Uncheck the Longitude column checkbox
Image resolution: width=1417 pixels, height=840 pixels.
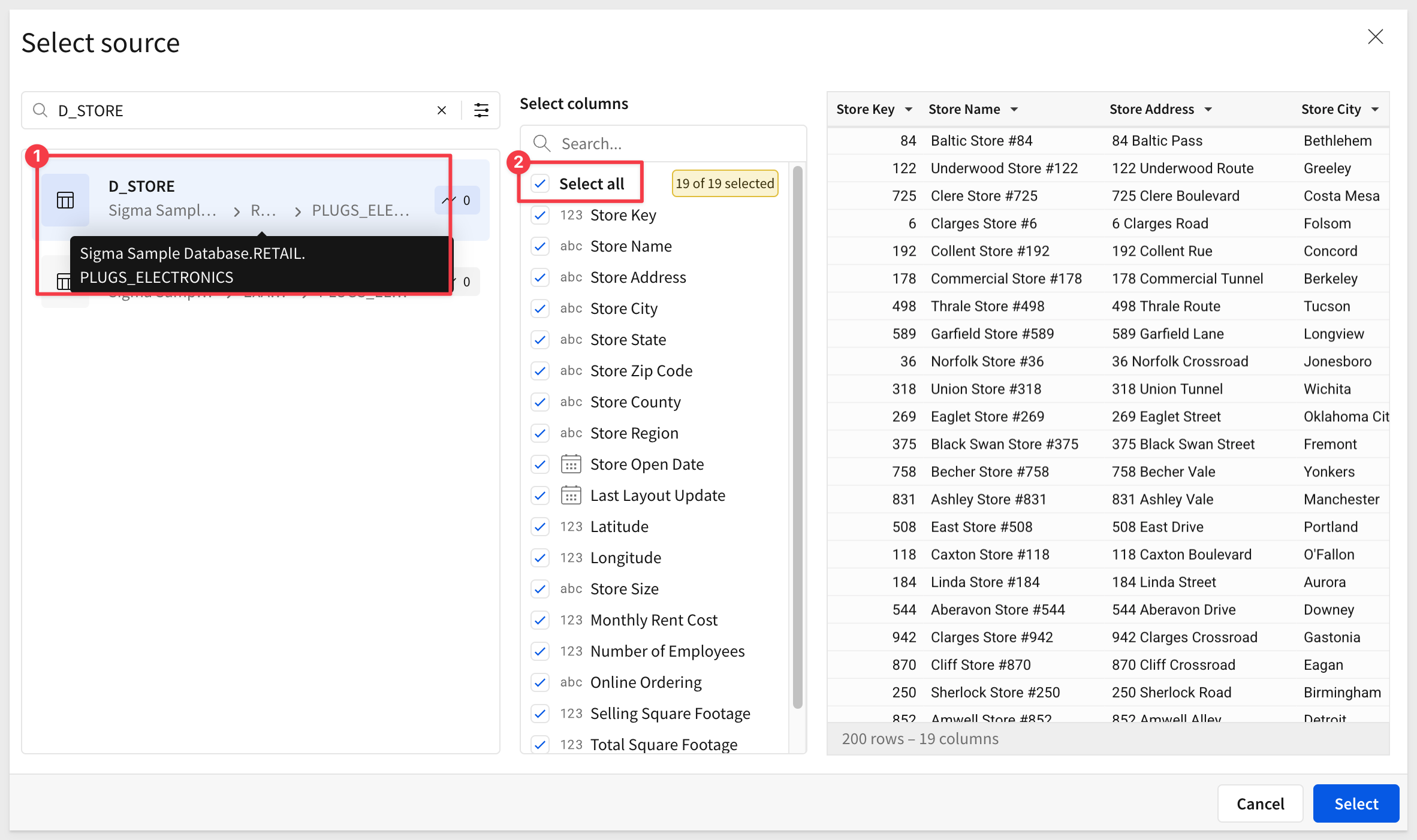(x=540, y=558)
